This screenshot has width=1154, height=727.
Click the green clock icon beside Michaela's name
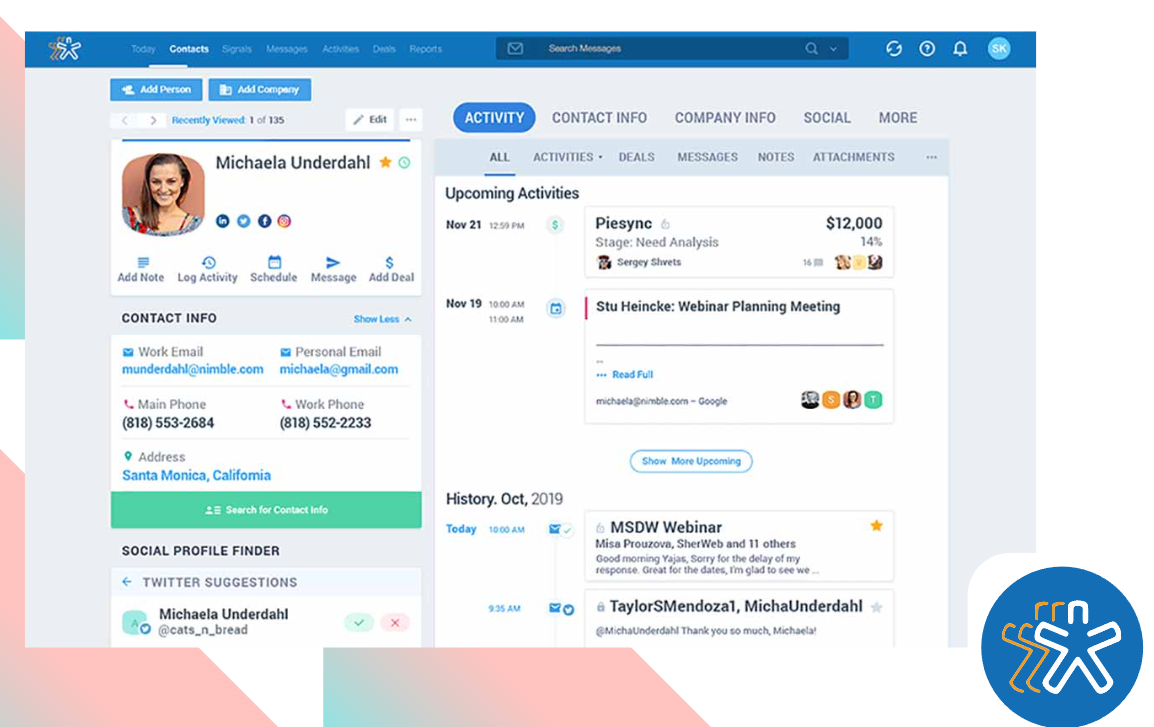(404, 163)
